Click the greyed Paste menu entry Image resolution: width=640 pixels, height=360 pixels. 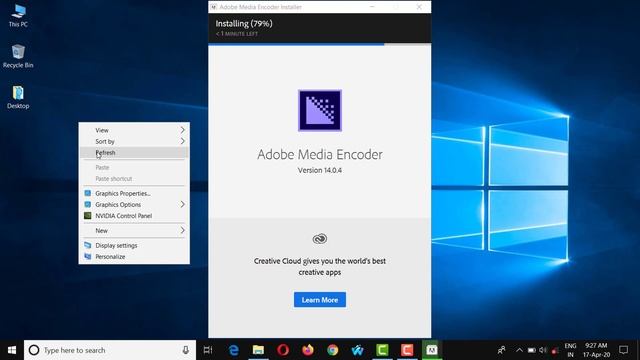pos(134,167)
